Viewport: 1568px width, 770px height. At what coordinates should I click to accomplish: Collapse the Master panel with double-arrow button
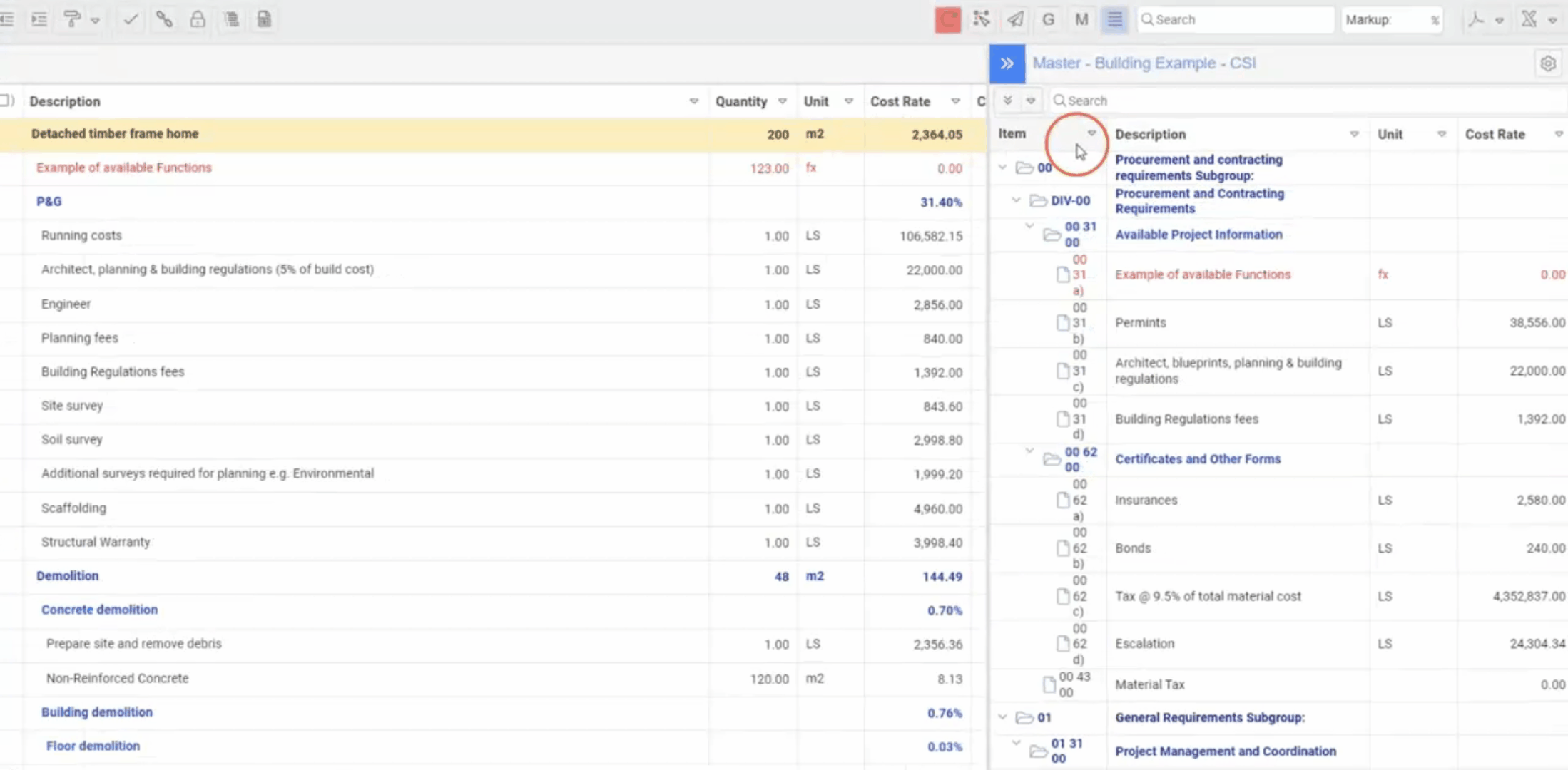1007,63
